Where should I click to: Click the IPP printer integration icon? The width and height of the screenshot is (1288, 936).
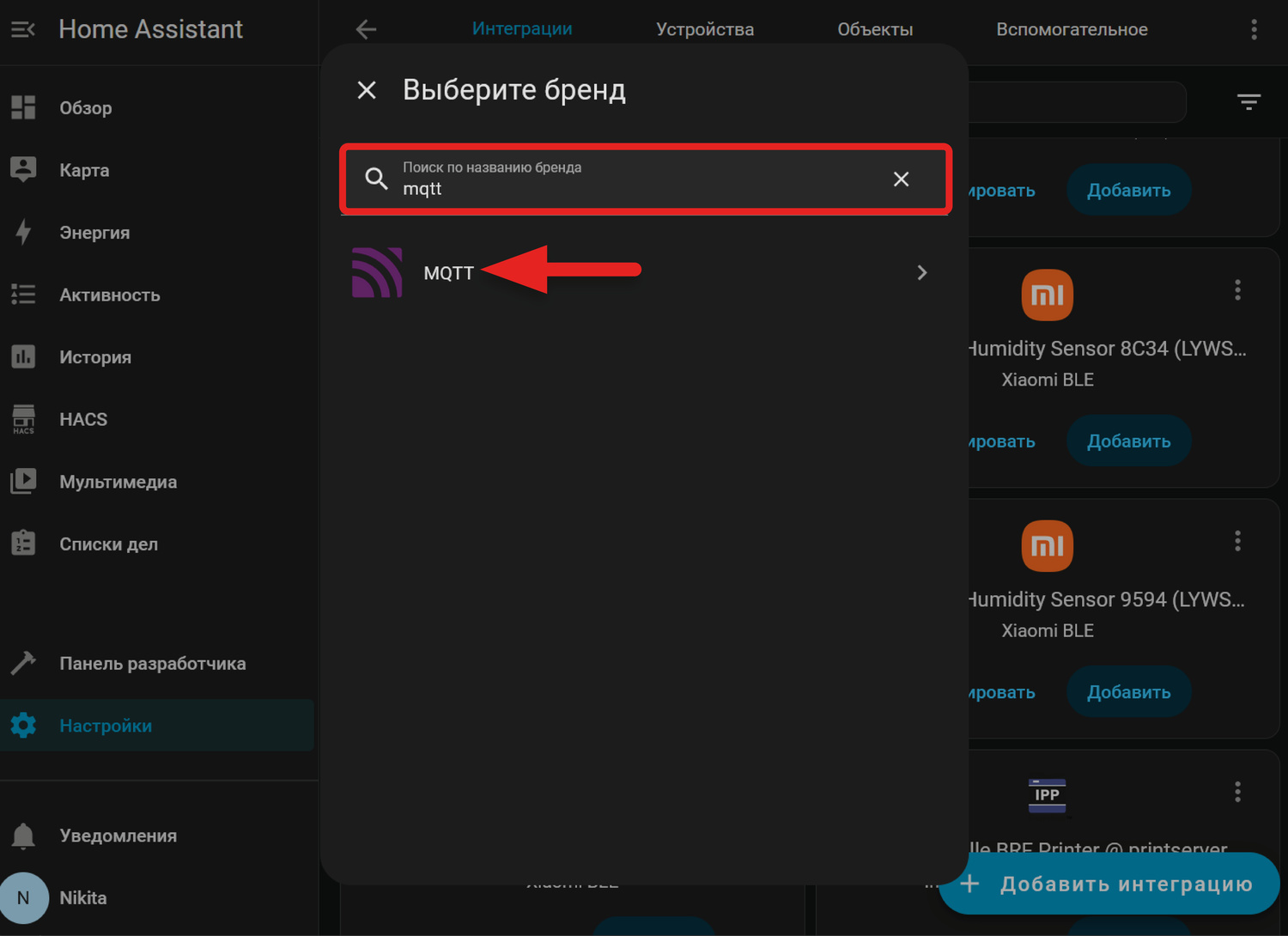coord(1047,795)
